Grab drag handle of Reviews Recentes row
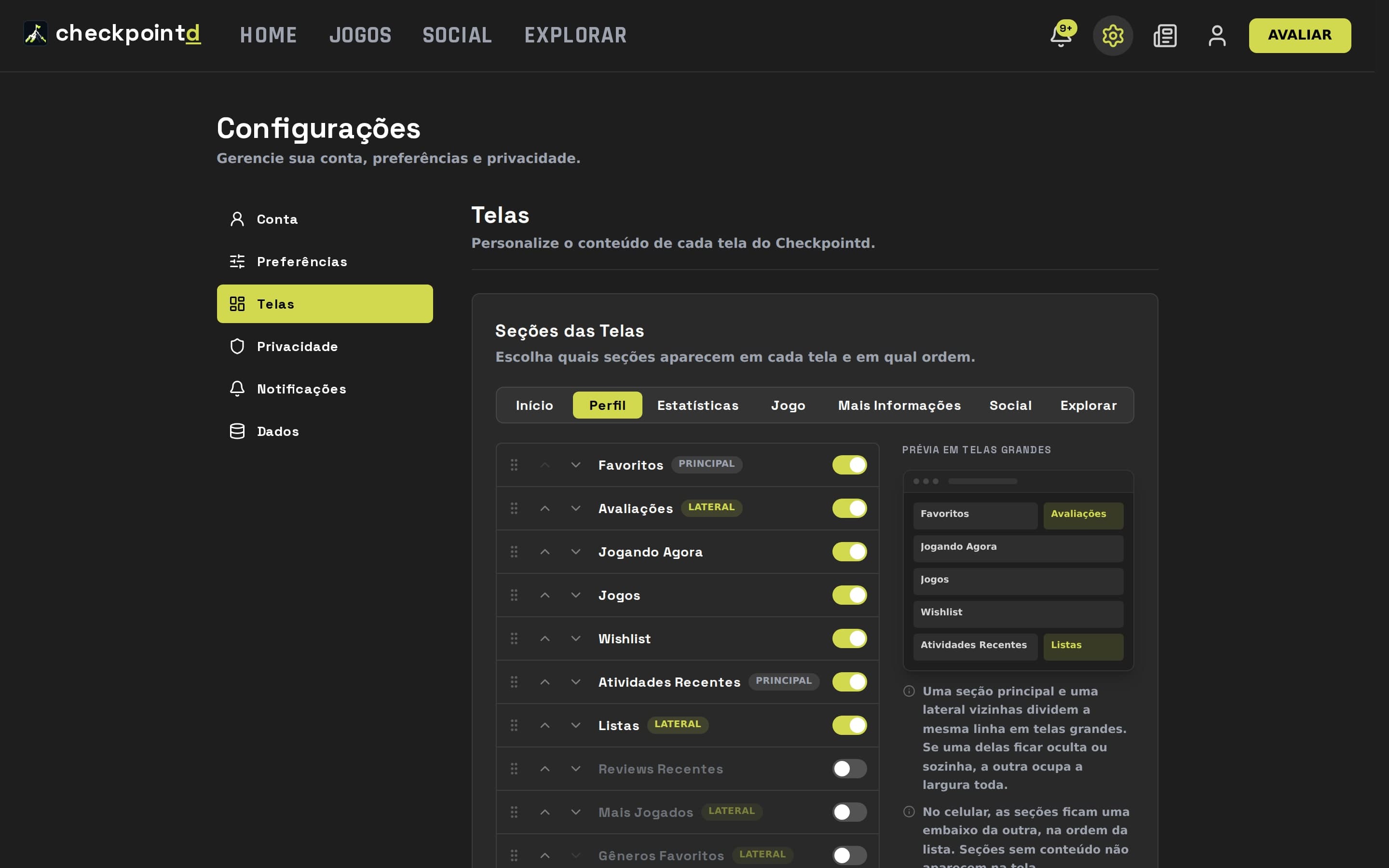1389x868 pixels. (514, 768)
